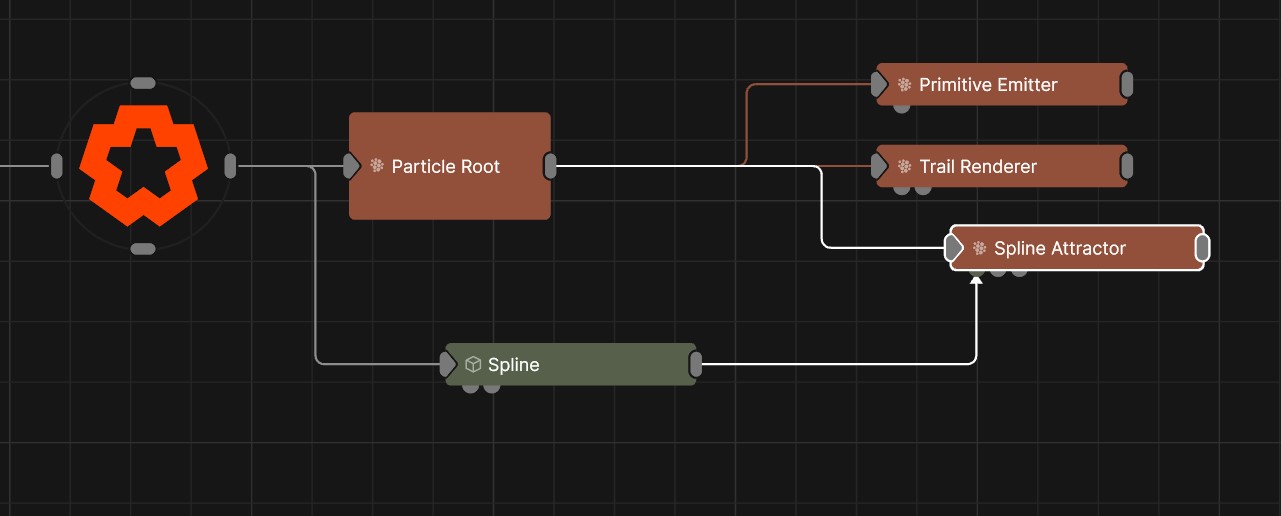Image resolution: width=1281 pixels, height=516 pixels.
Task: Click the particle icon on Spline Attractor
Action: [979, 249]
